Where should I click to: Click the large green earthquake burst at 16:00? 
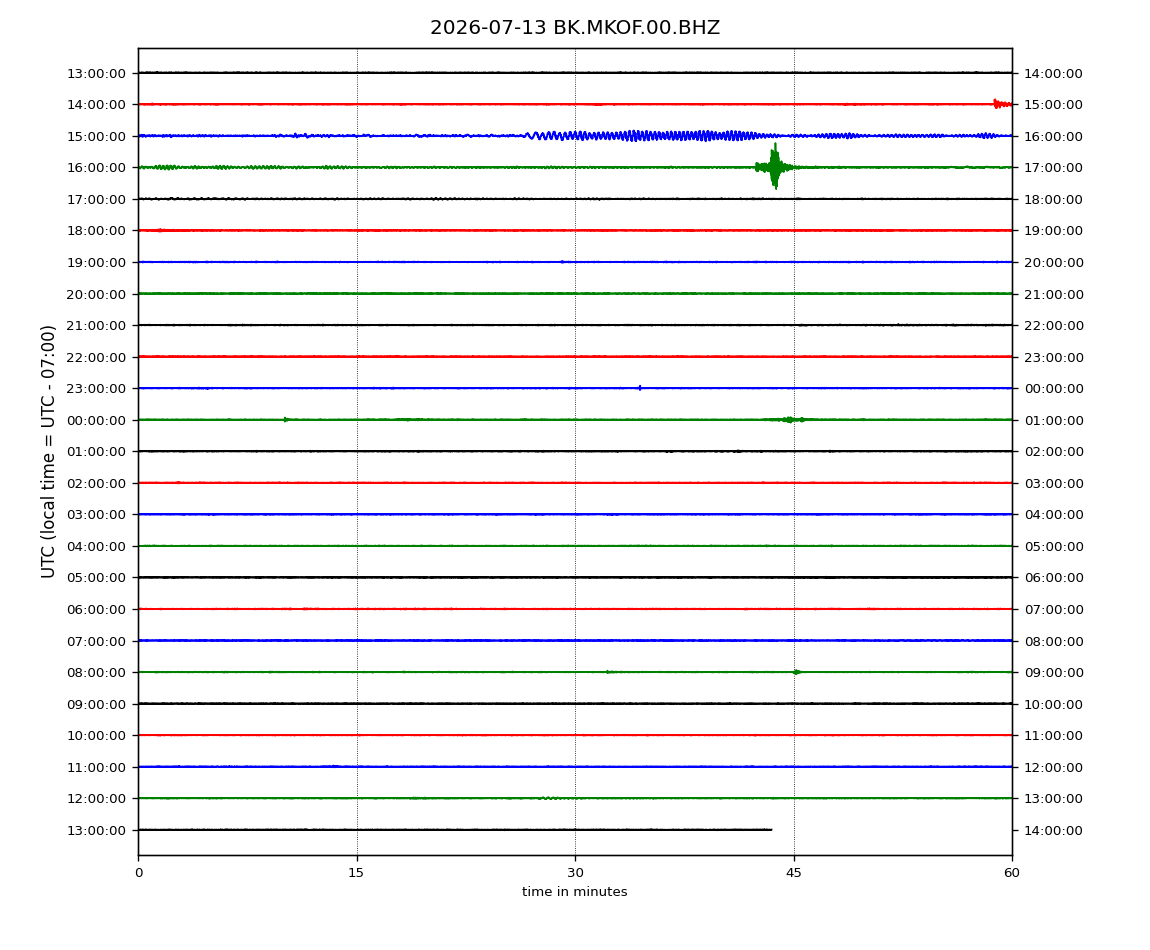pos(774,167)
